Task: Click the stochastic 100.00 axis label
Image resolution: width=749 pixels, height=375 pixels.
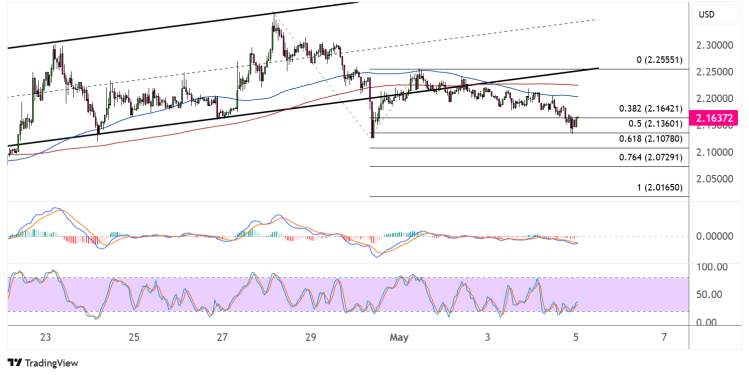Action: (712, 267)
